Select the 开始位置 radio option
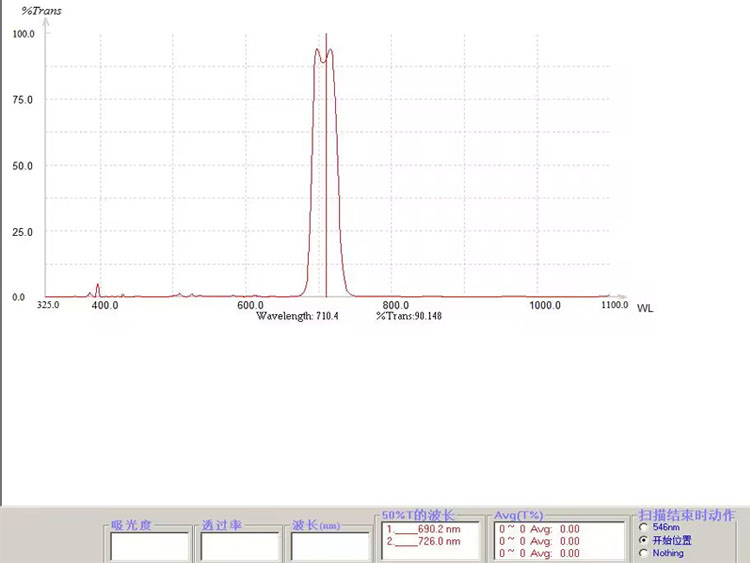This screenshot has height=563, width=750. click(x=644, y=540)
